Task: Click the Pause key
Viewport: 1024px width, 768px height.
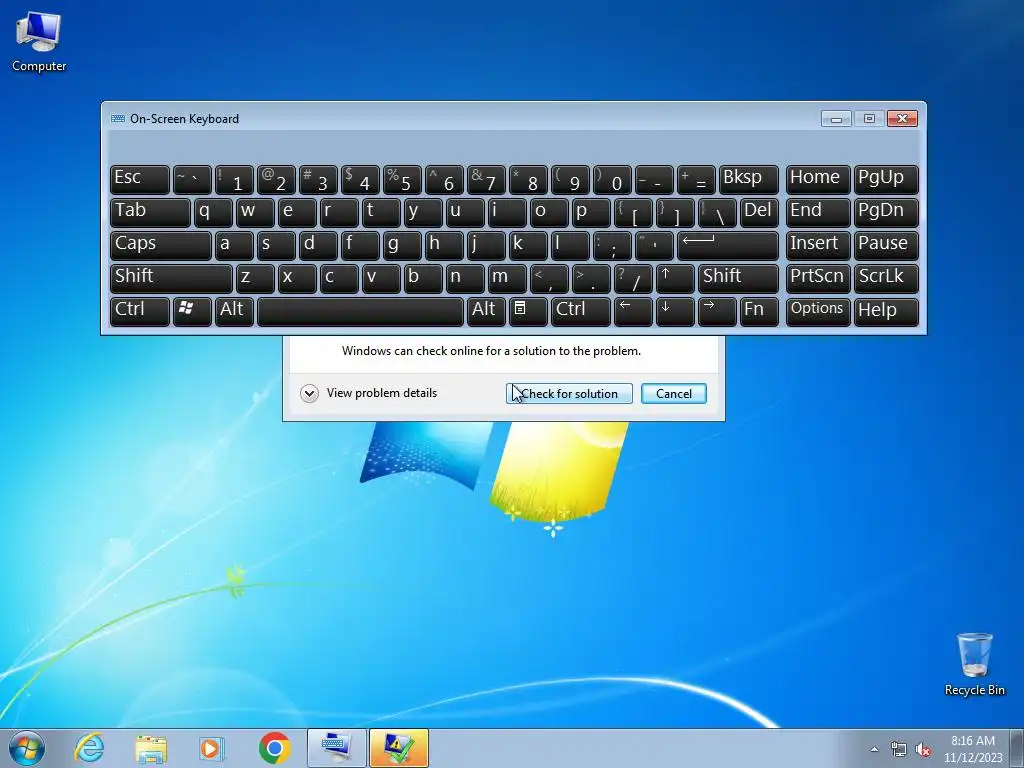Action: (x=886, y=245)
